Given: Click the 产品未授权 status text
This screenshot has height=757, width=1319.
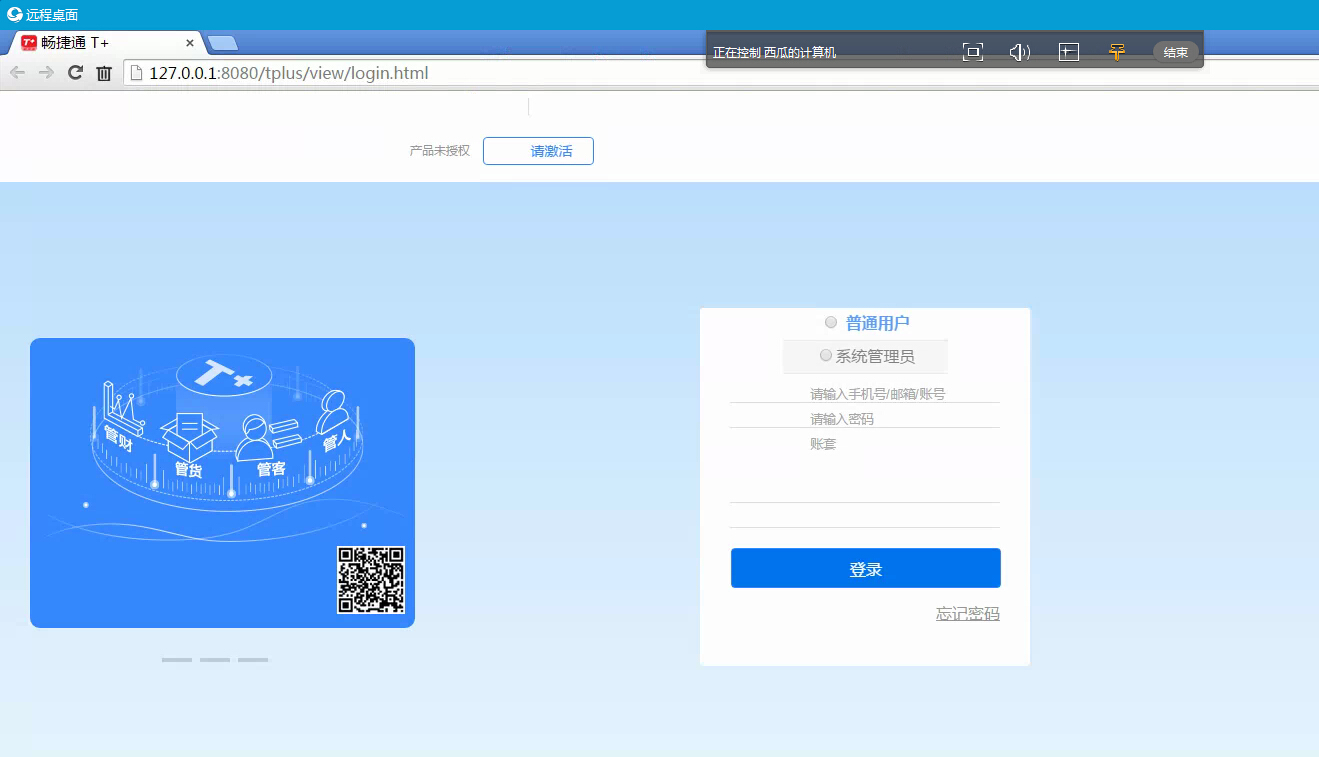Looking at the screenshot, I should point(439,151).
